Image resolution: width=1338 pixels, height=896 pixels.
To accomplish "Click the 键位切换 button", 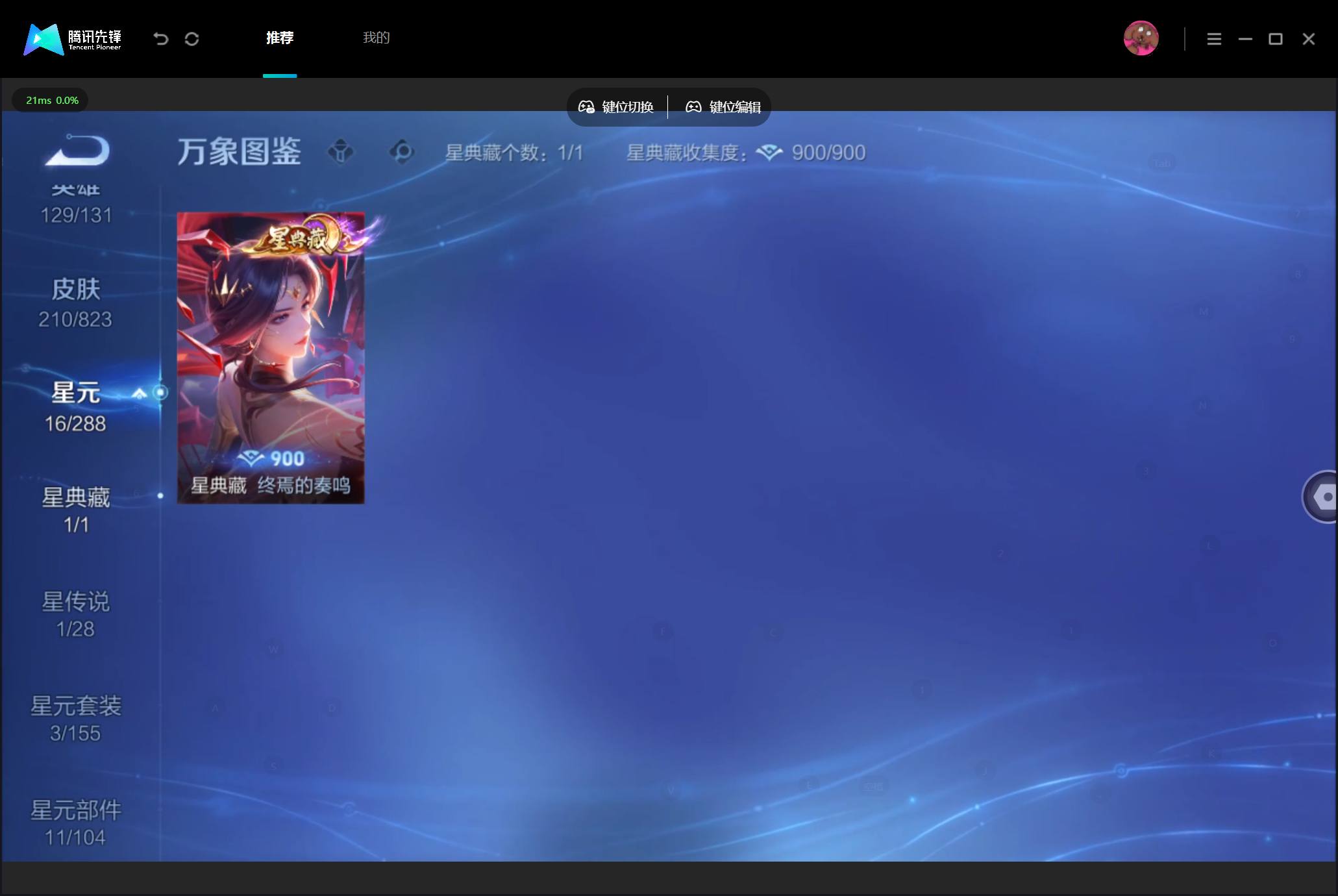I will click(616, 107).
